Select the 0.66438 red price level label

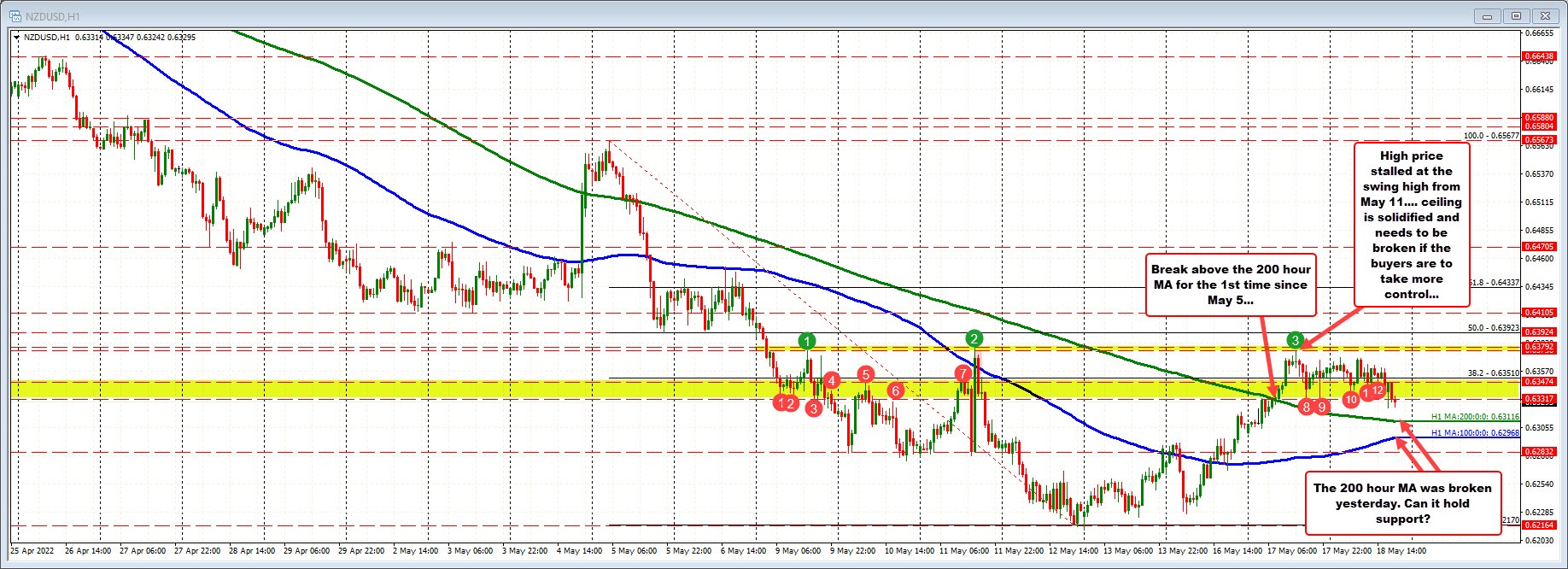[1539, 56]
